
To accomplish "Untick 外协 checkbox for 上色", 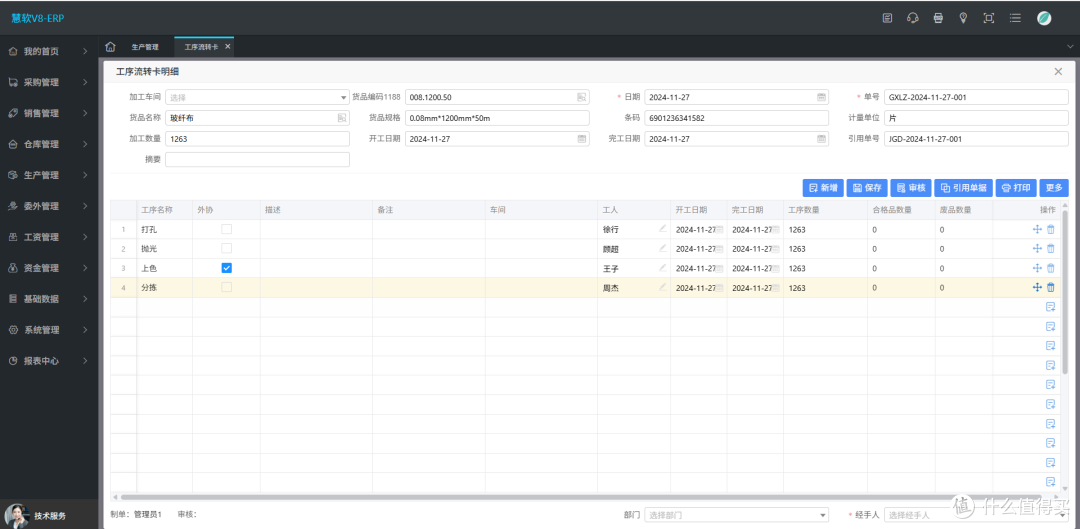I will click(226, 268).
